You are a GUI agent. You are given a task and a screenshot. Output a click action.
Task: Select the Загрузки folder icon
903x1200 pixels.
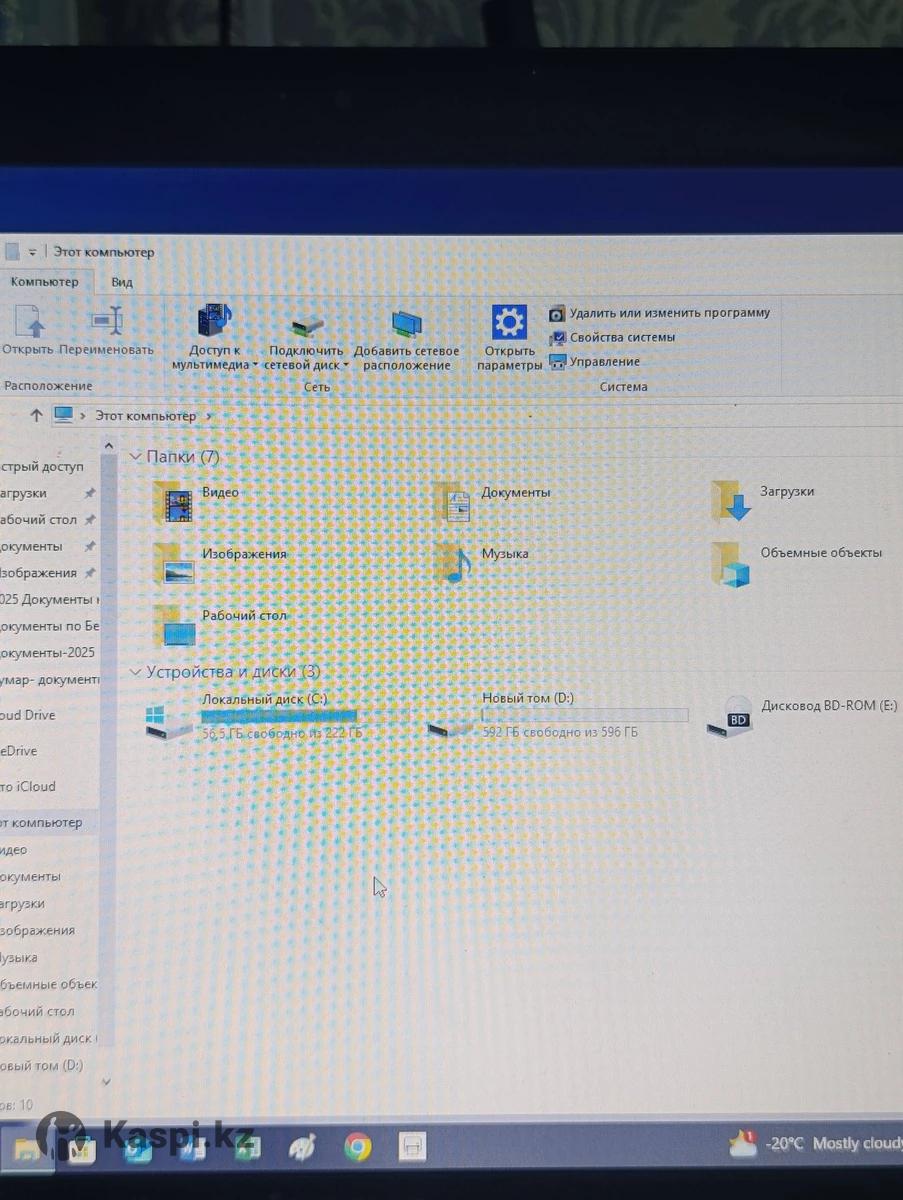pos(731,502)
